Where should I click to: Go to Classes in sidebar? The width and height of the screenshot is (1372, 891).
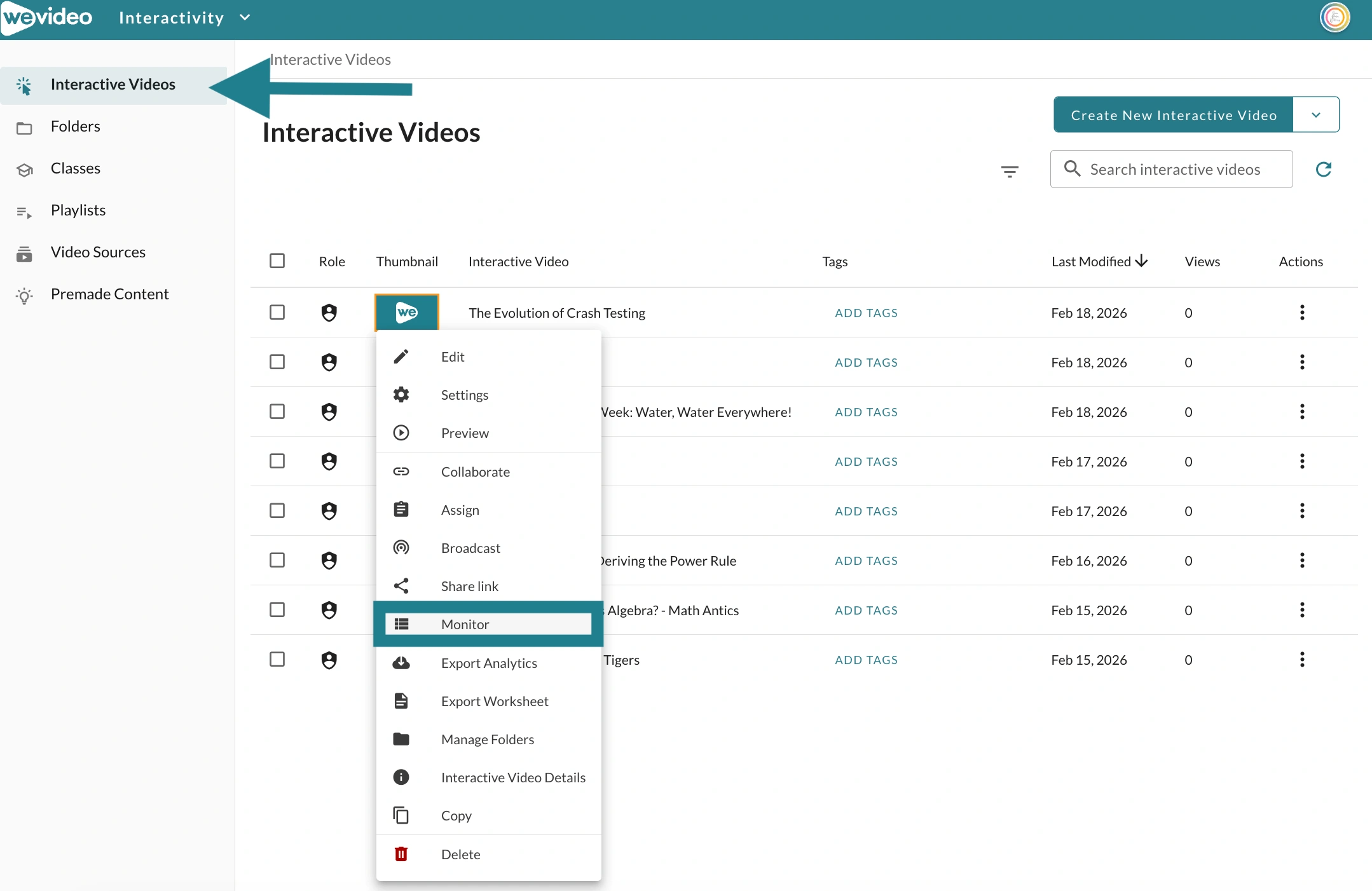[75, 168]
